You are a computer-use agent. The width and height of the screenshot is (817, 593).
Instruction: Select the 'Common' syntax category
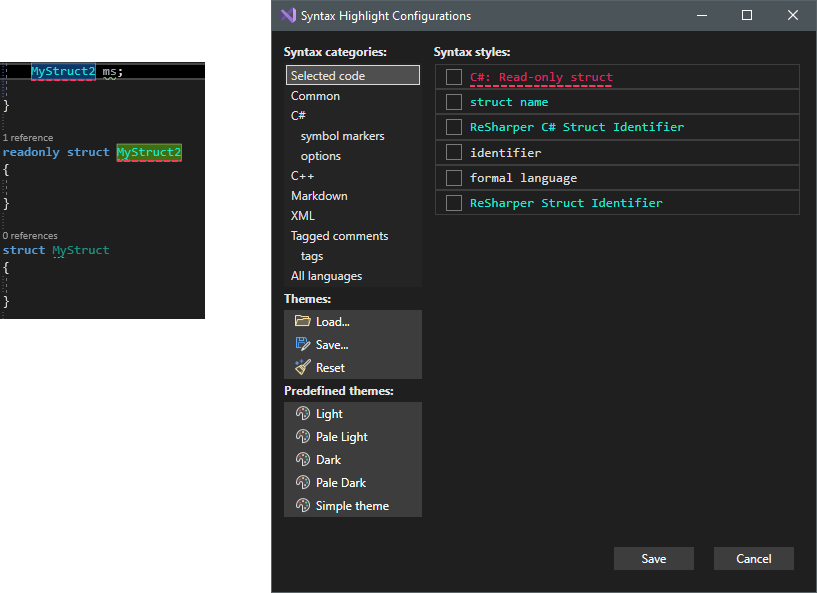coord(315,95)
